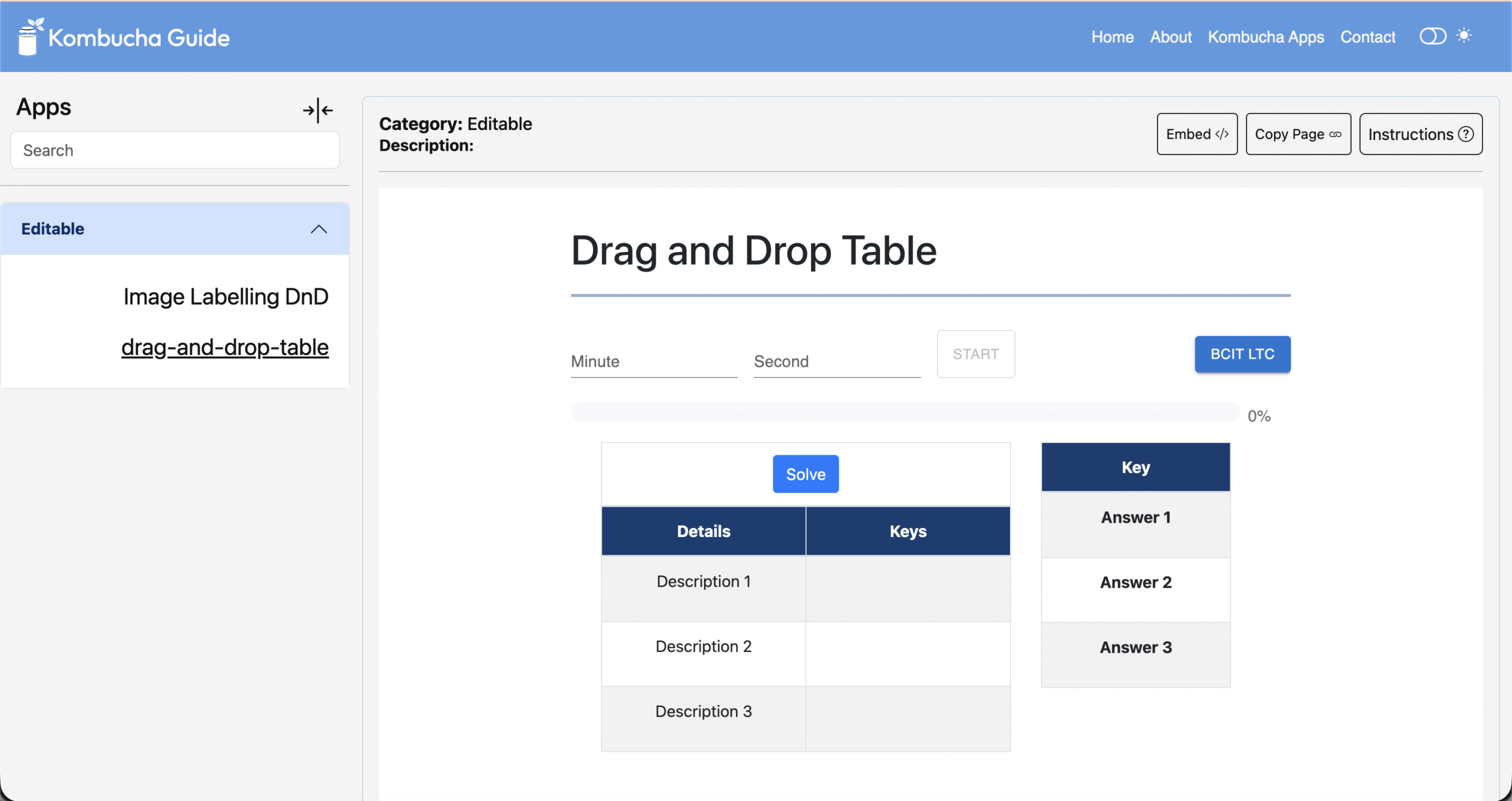Viewport: 1512px width, 801px height.
Task: Open the Image Labelling DnD app
Action: (x=226, y=297)
